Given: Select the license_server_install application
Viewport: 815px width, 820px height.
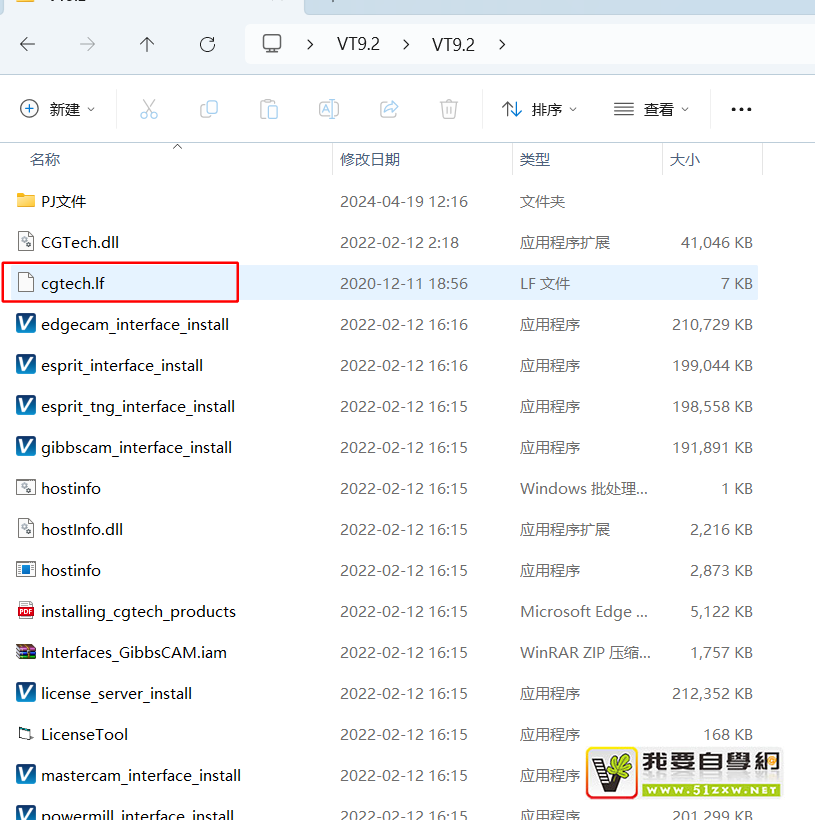Looking at the screenshot, I should tap(116, 693).
